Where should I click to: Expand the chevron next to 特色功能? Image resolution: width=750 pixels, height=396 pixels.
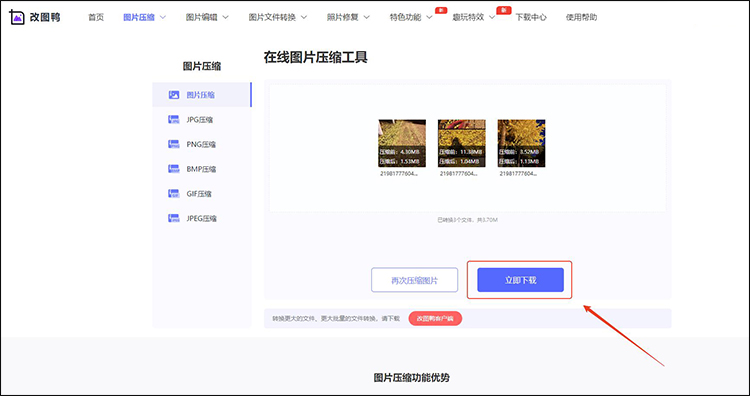429,17
